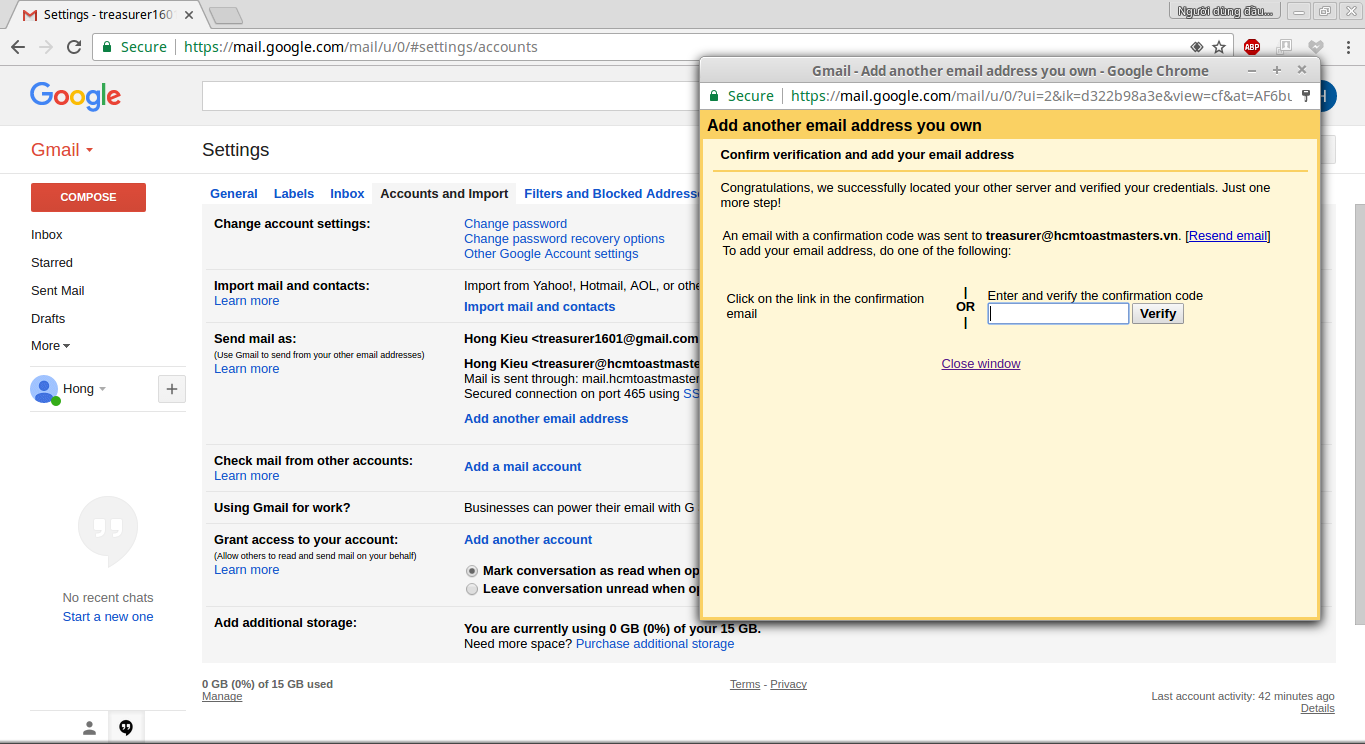Open the contacts person icon at bottom
The height and width of the screenshot is (744, 1365).
tap(89, 728)
